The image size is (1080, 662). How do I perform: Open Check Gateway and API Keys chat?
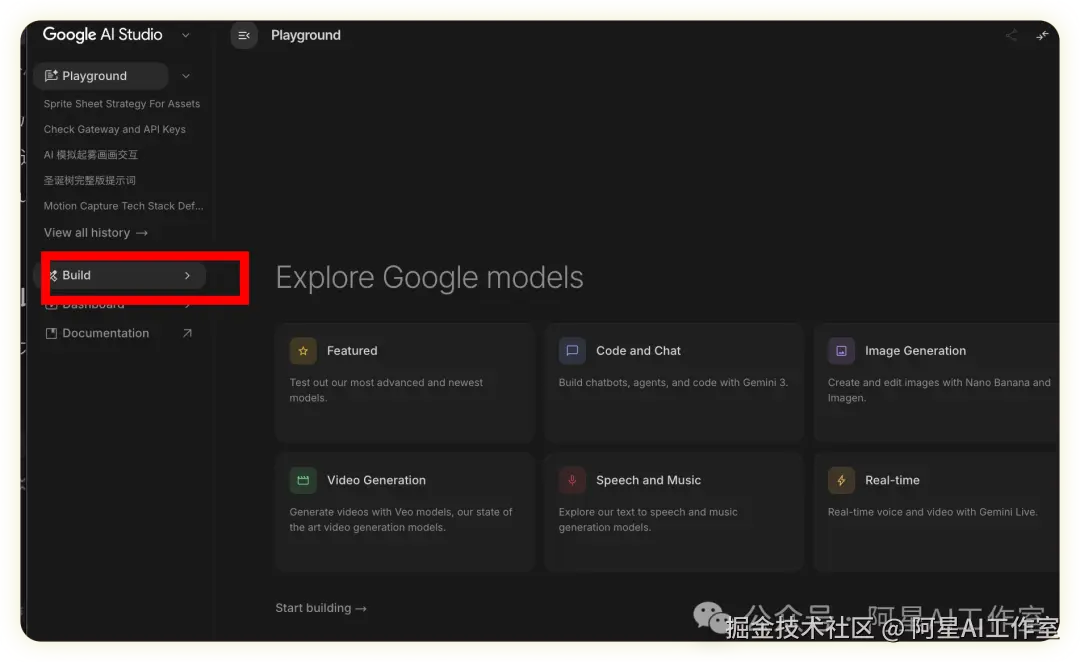[x=114, y=129]
